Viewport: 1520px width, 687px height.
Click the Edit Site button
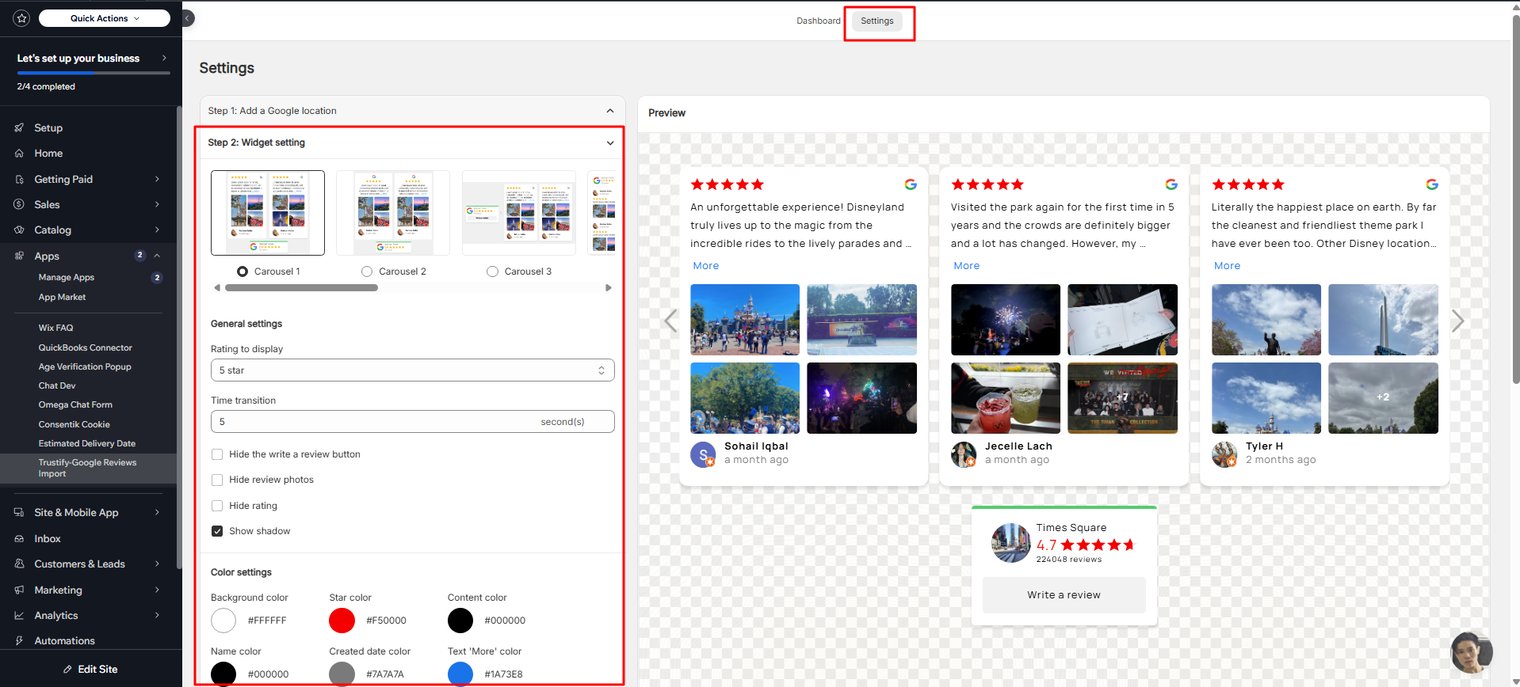[x=90, y=669]
